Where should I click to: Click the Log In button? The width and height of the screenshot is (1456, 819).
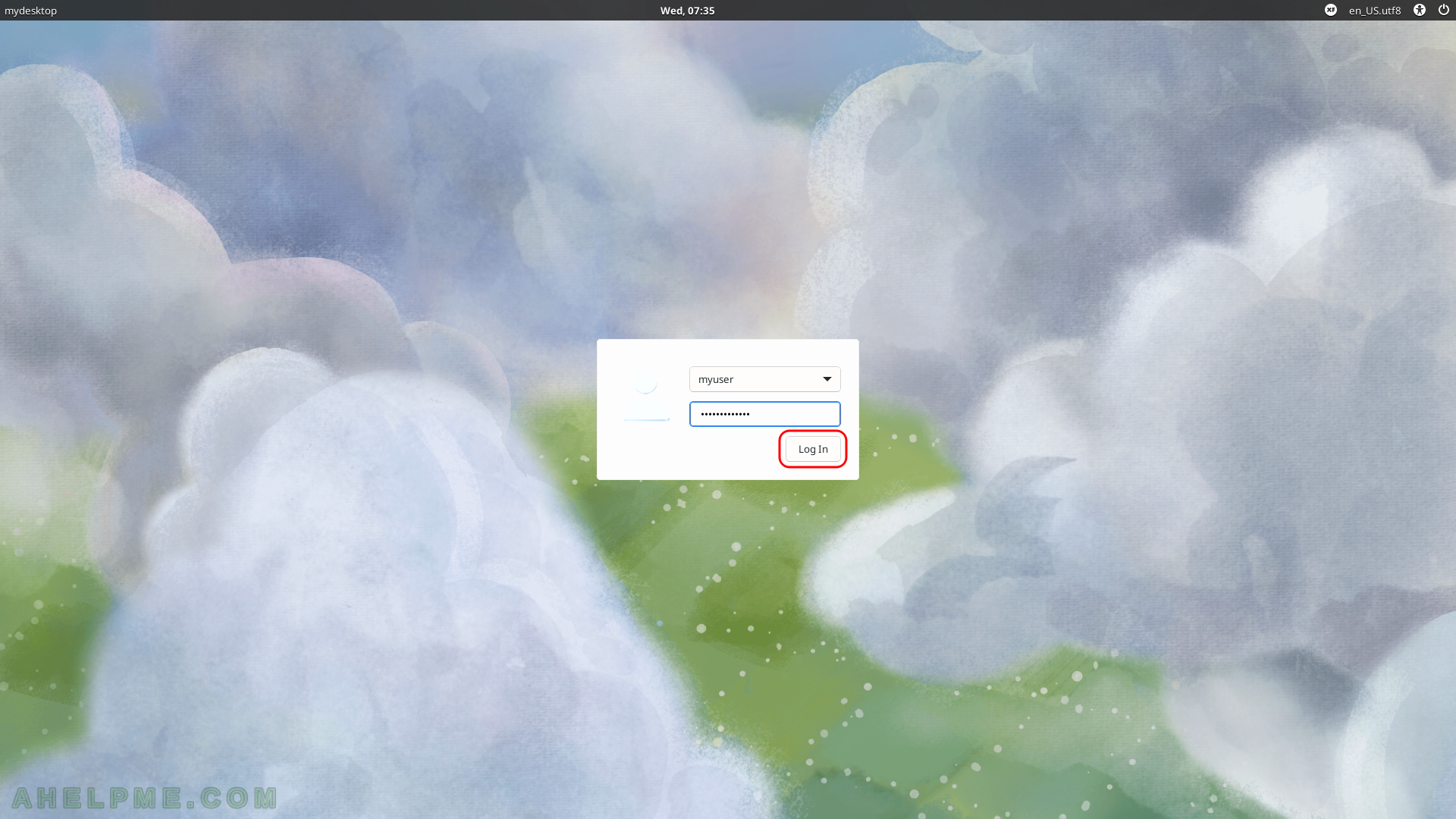click(x=813, y=449)
